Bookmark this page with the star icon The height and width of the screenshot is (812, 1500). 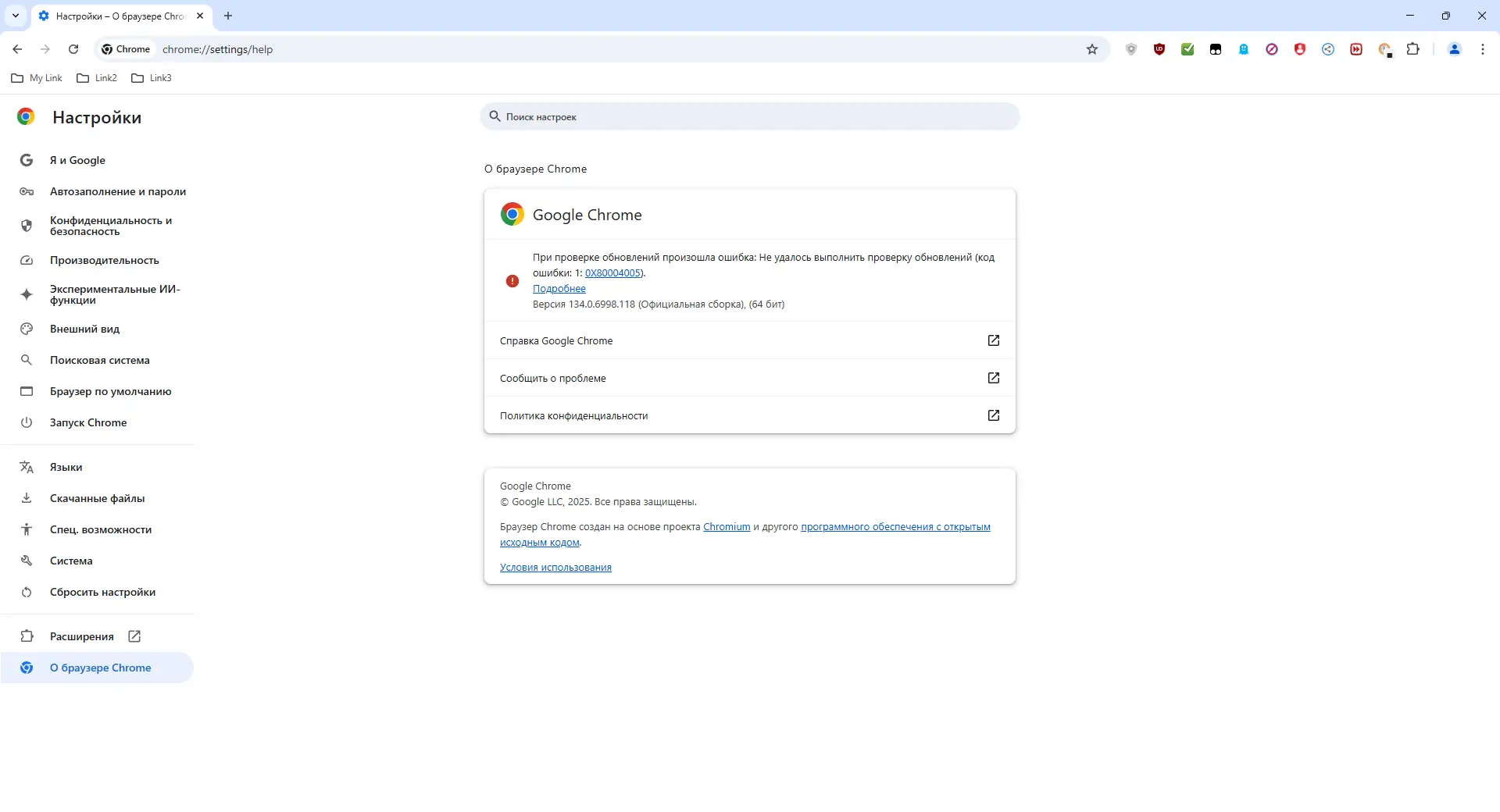pos(1092,49)
